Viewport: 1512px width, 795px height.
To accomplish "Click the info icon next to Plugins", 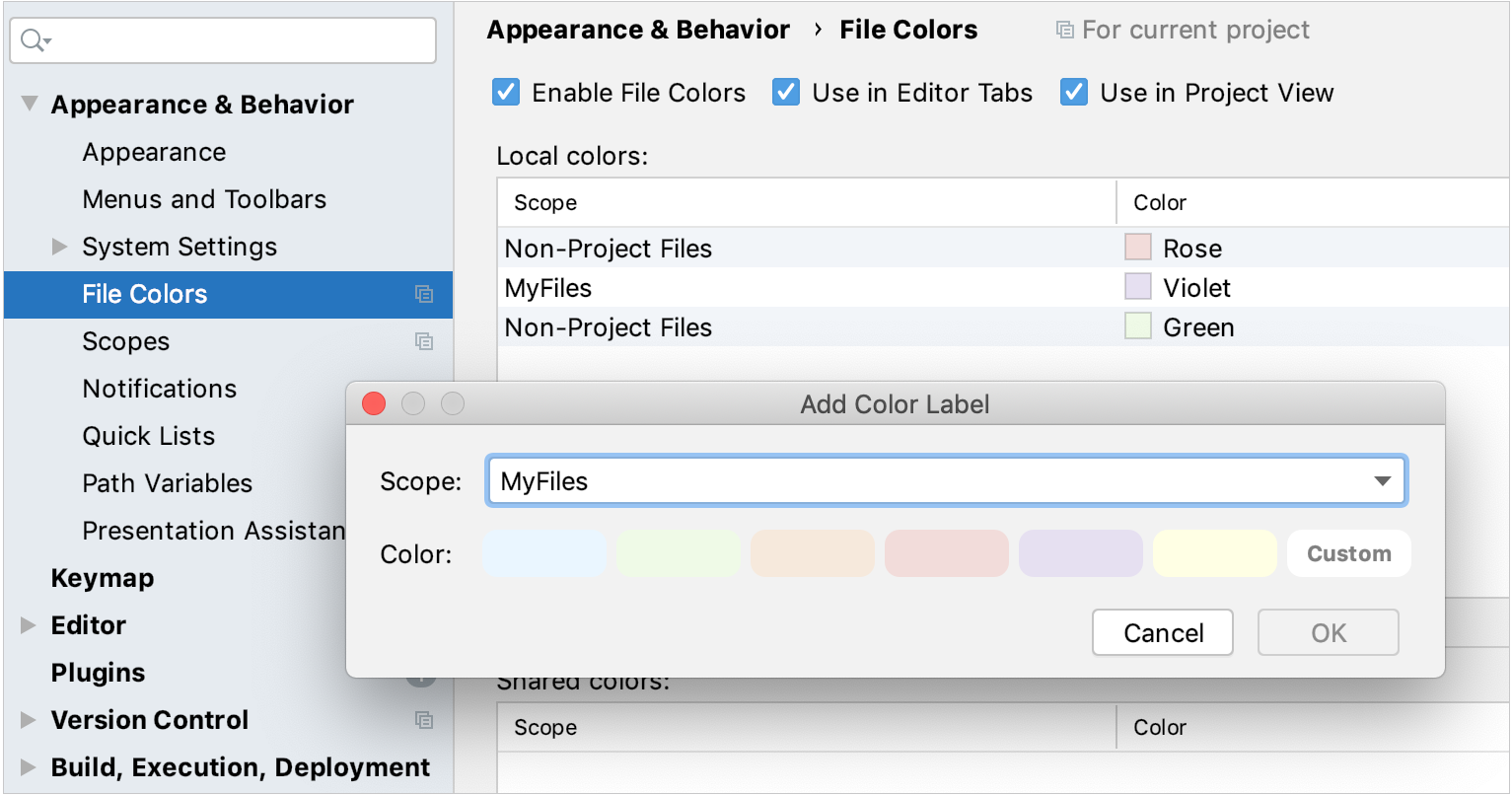I will point(421,679).
